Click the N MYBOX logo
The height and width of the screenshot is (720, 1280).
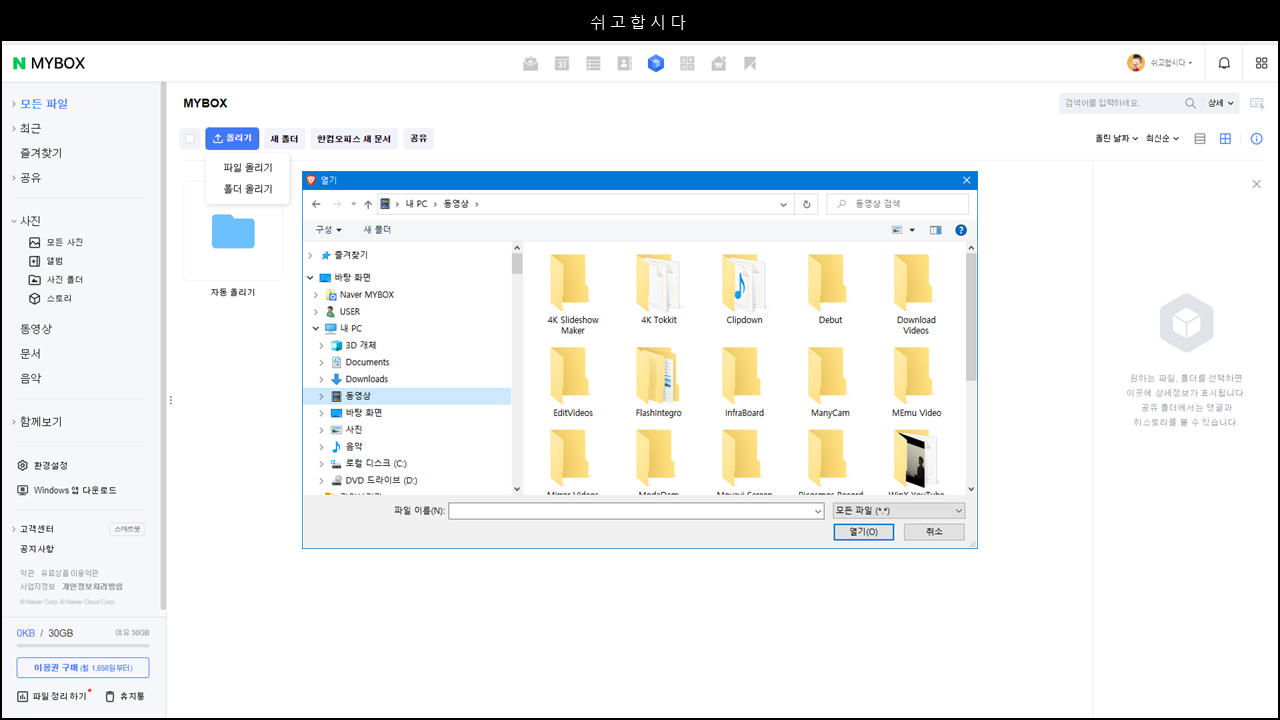click(49, 63)
